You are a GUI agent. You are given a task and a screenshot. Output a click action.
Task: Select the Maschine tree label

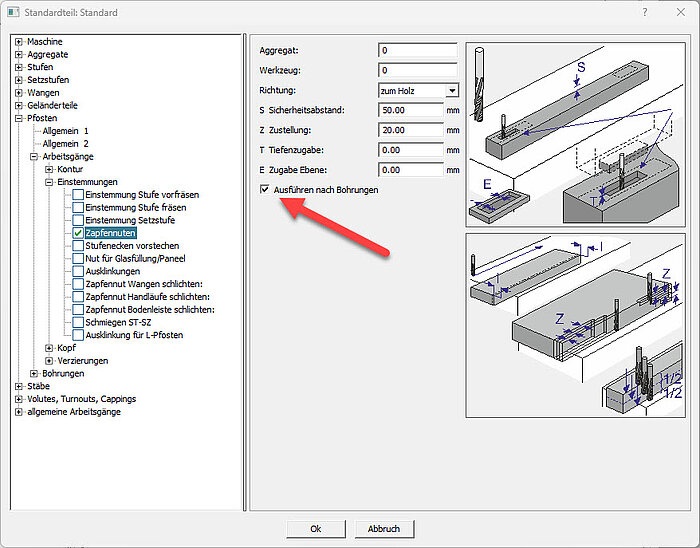(x=45, y=42)
